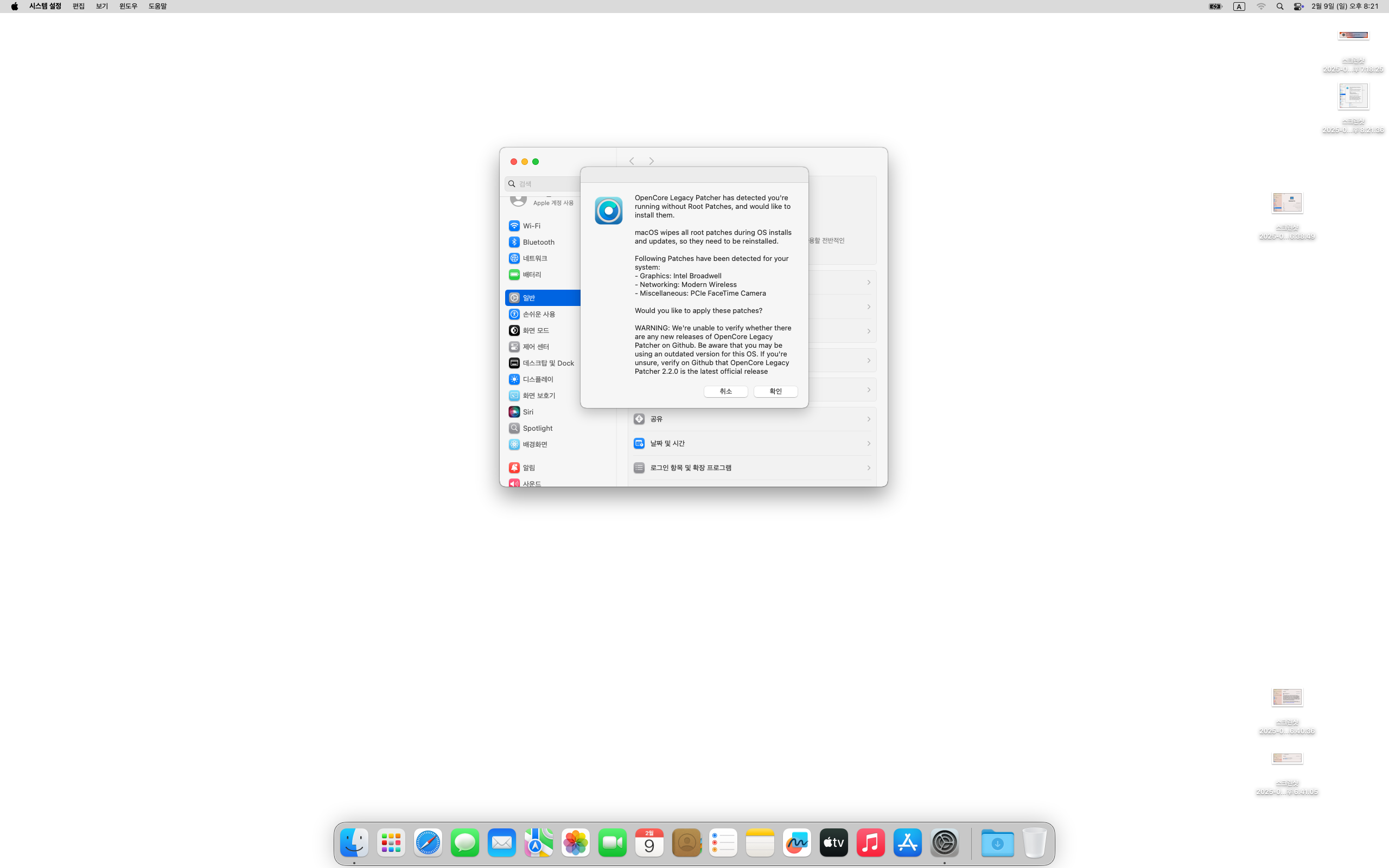
Task: Open 데스크탑 및 Dock in the sidebar
Action: click(x=543, y=363)
